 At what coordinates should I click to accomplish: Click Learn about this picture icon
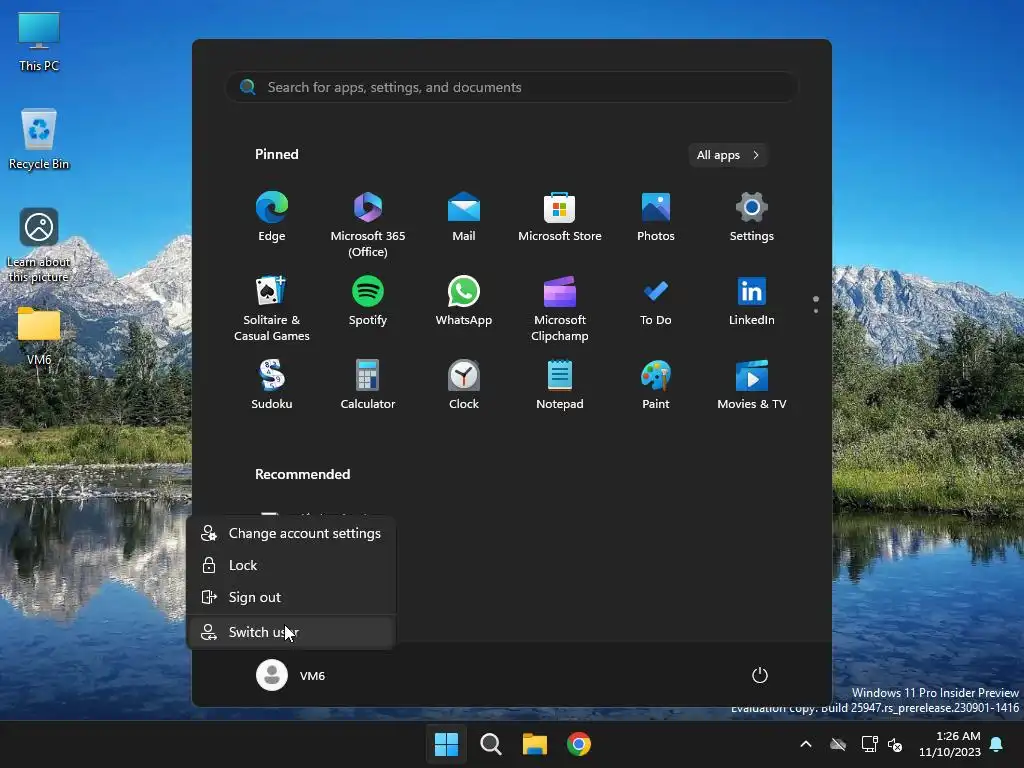[x=39, y=246]
